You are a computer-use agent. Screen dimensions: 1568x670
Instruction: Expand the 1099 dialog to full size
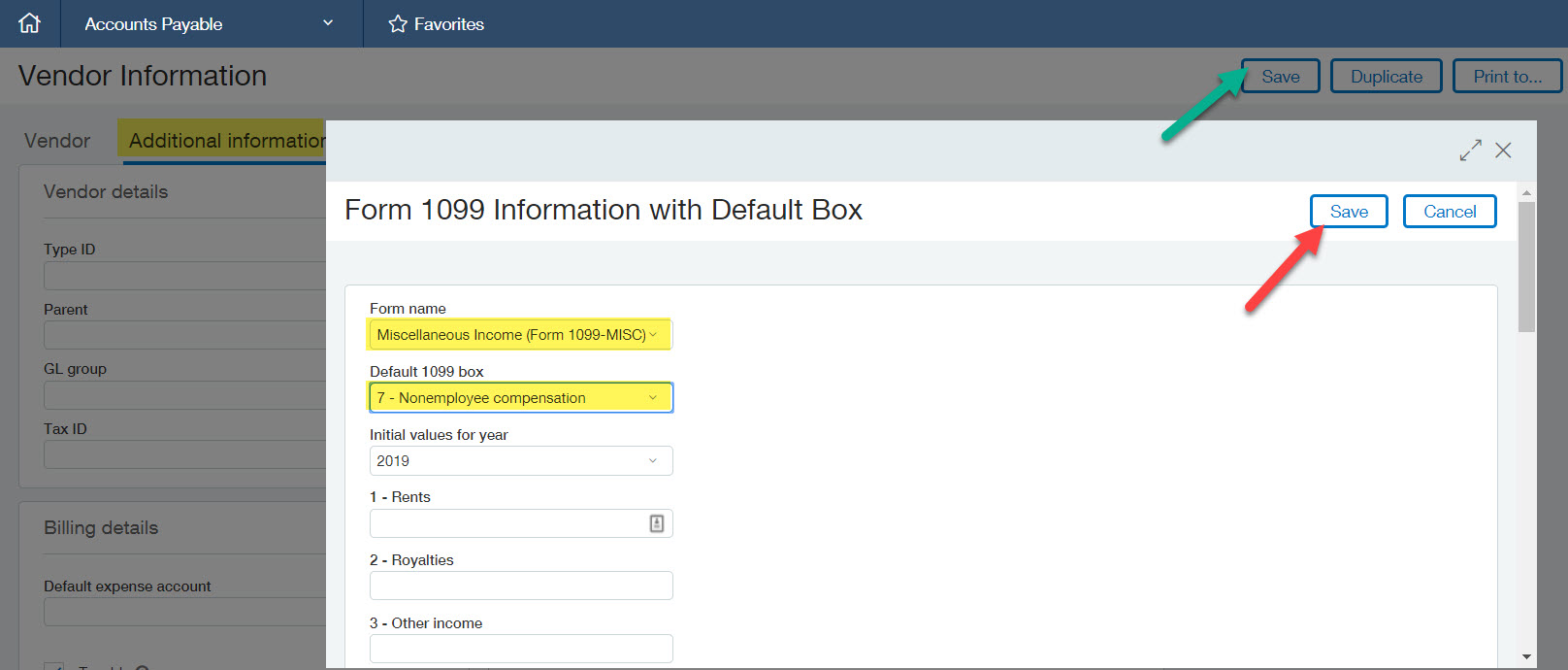pos(1470,151)
